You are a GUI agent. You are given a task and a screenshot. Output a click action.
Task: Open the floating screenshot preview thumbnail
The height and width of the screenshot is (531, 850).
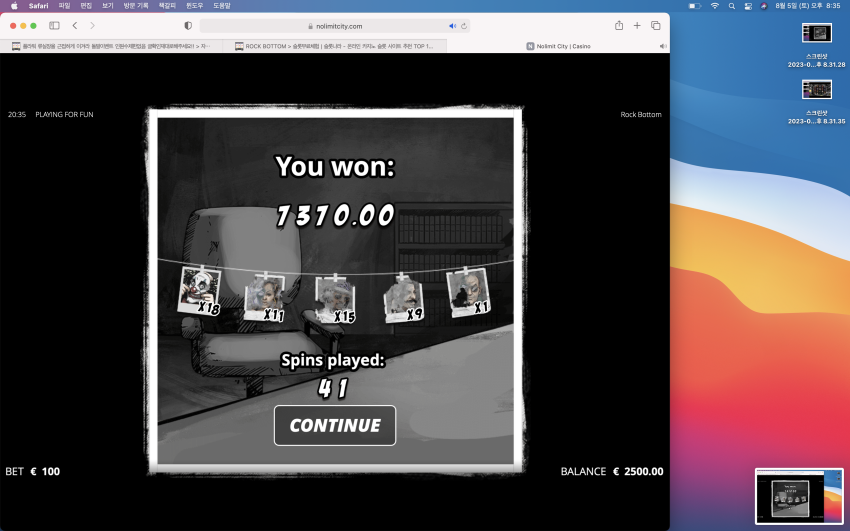pos(799,496)
